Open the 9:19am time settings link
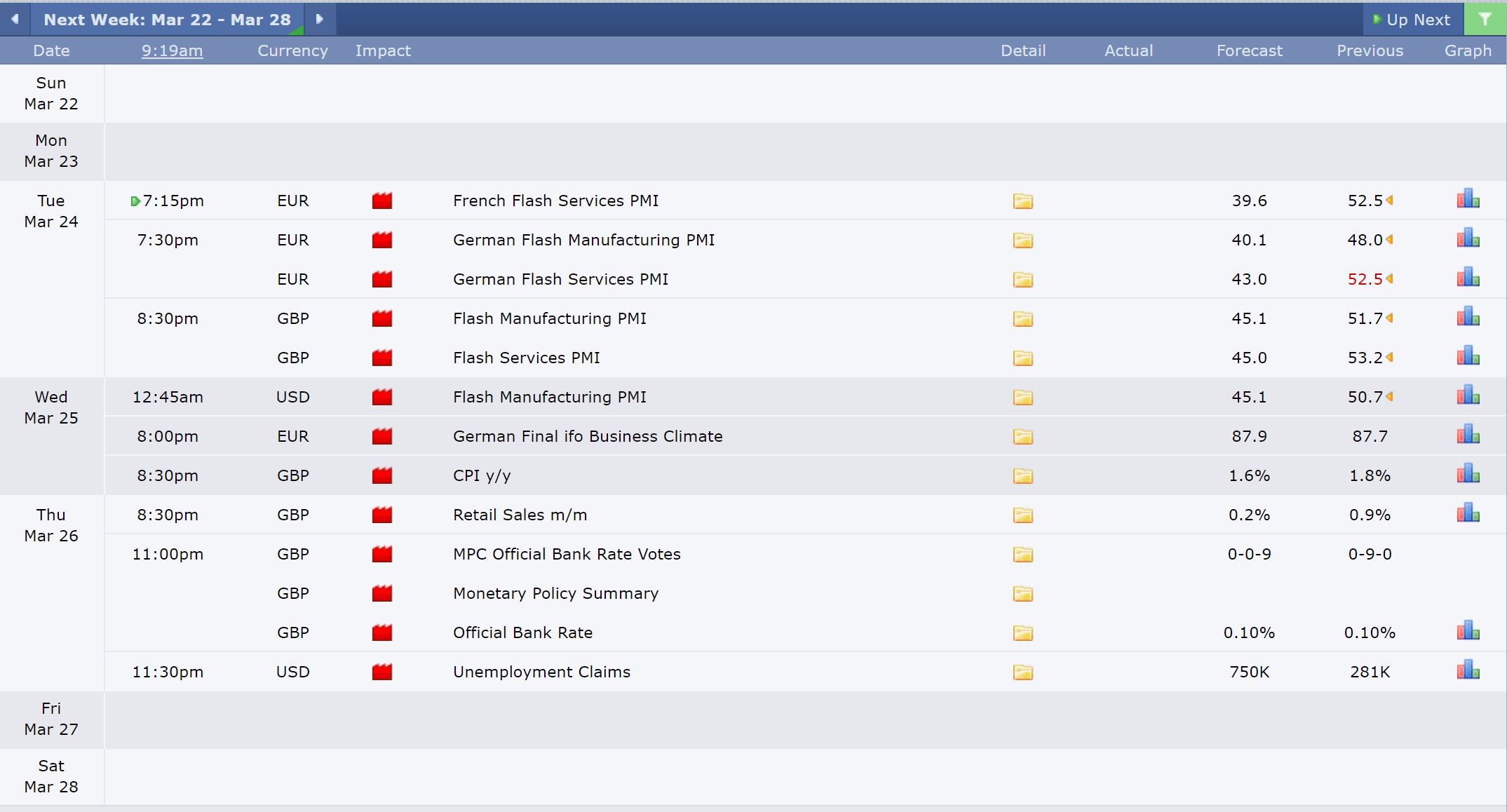The width and height of the screenshot is (1507, 812). 172,50
